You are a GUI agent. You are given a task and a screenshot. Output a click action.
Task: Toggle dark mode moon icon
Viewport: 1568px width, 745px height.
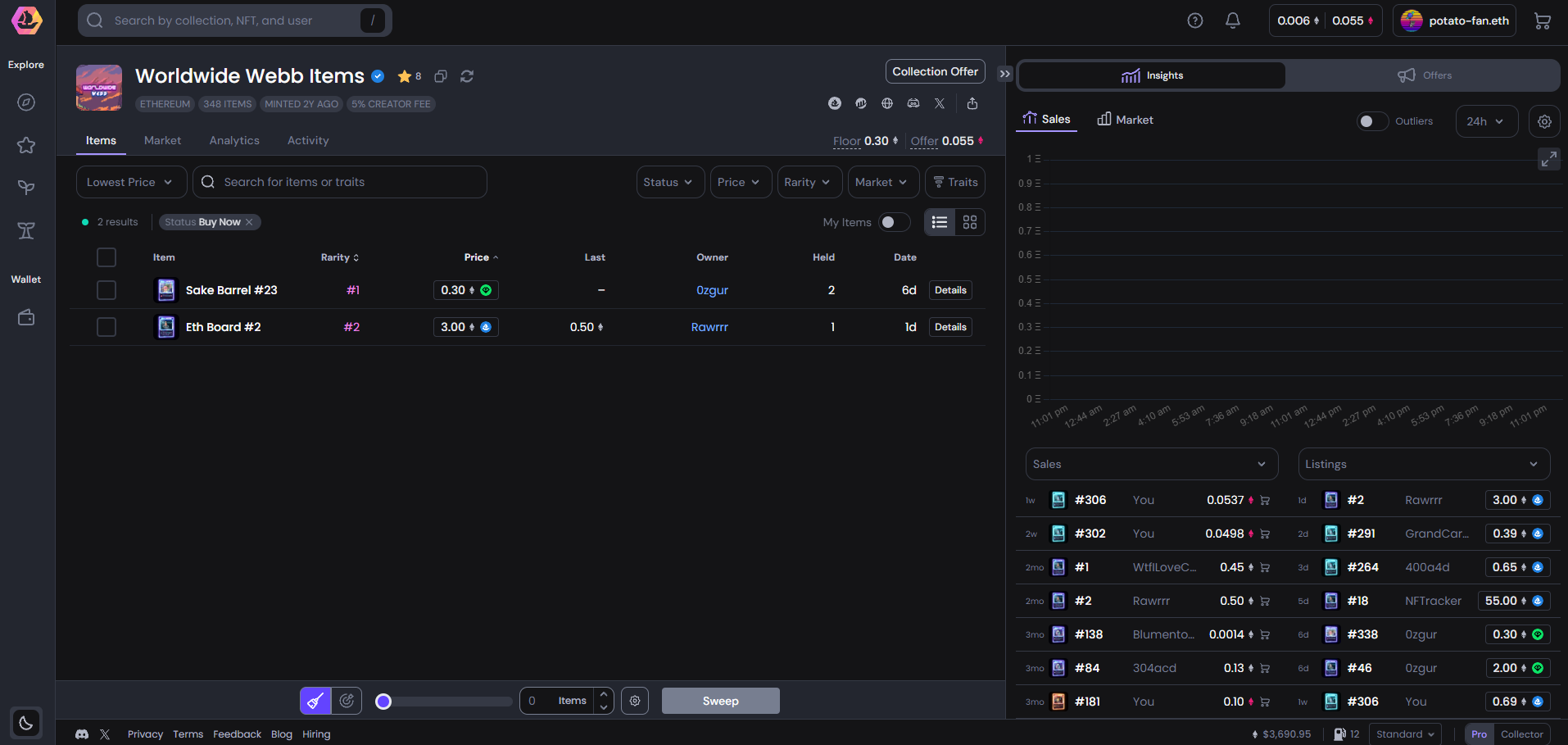pos(26,723)
